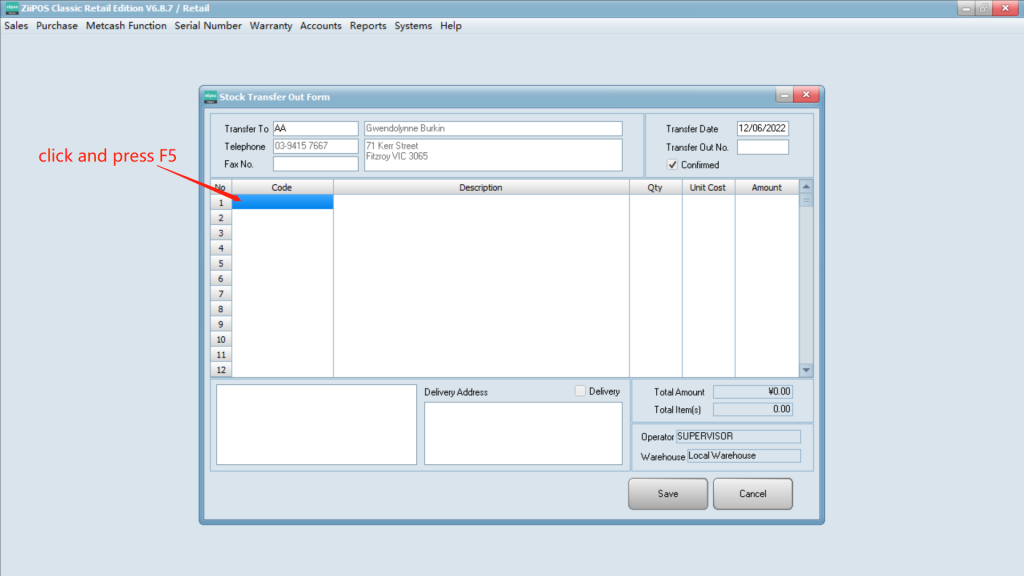1024x576 pixels.
Task: Click scroll up arrow of item grid
Action: [806, 186]
